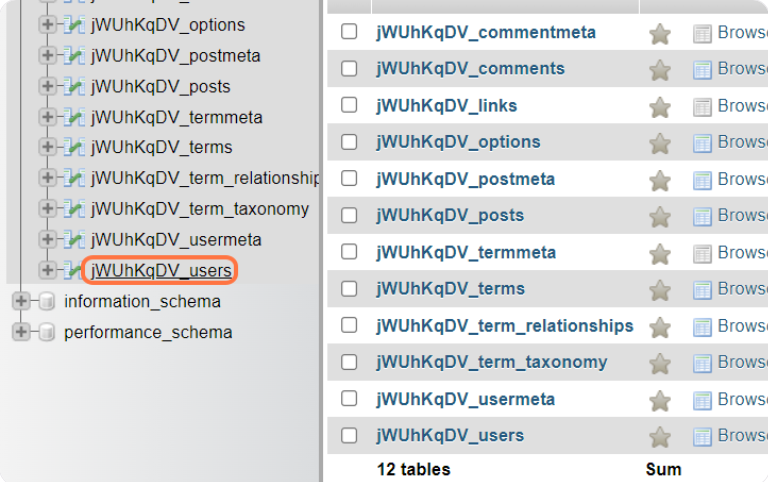Expand performance_schema database in tree
The height and width of the screenshot is (482, 768).
(x=20, y=332)
